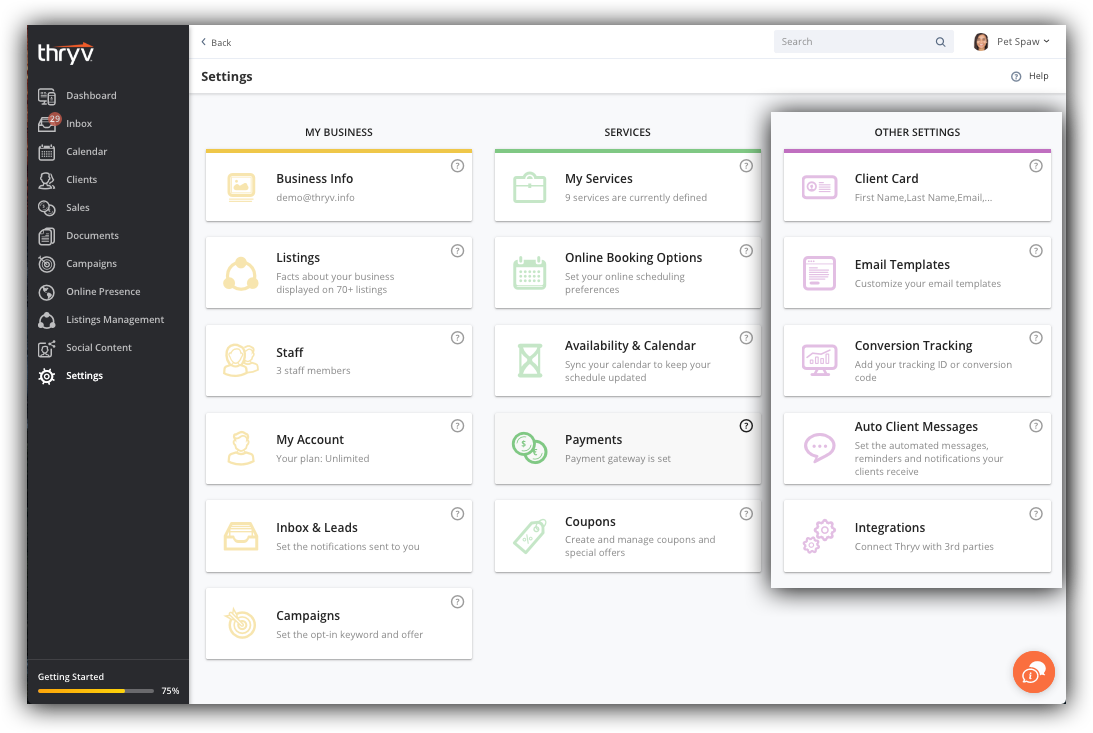Click the Getting Started label
1093x733 pixels.
coord(70,677)
